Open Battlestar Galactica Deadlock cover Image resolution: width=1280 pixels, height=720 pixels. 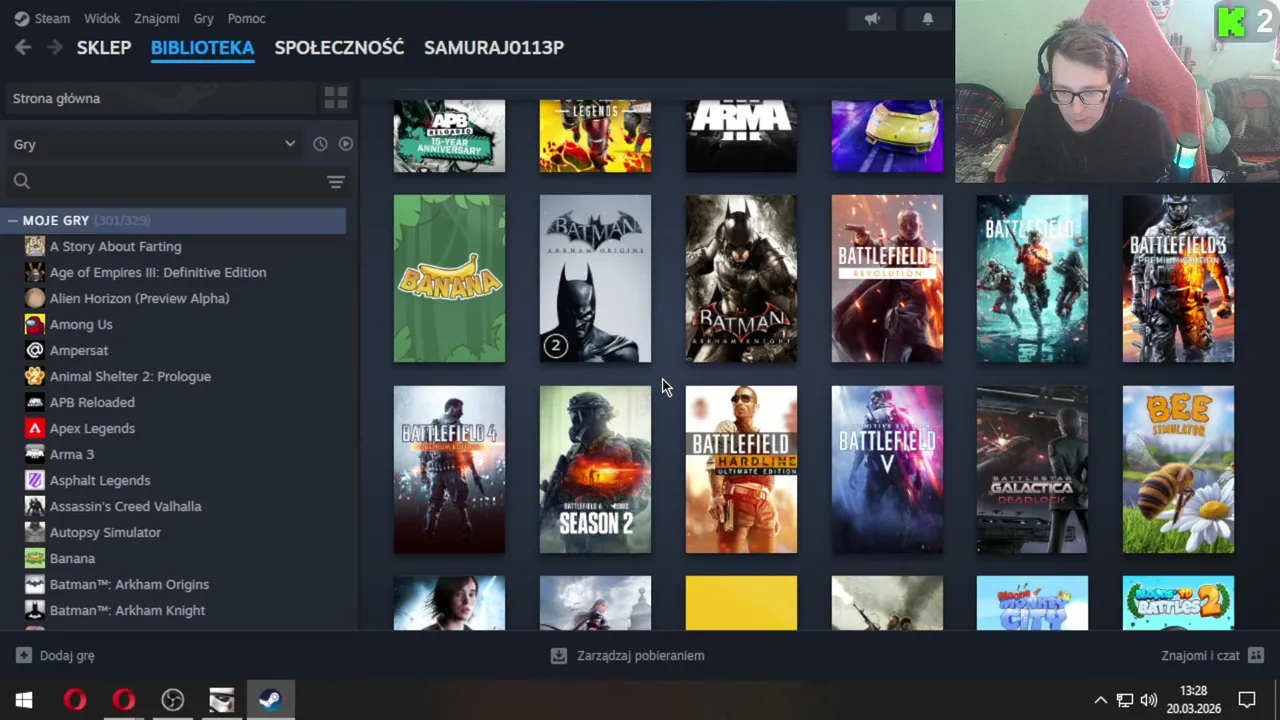[x=1032, y=469]
